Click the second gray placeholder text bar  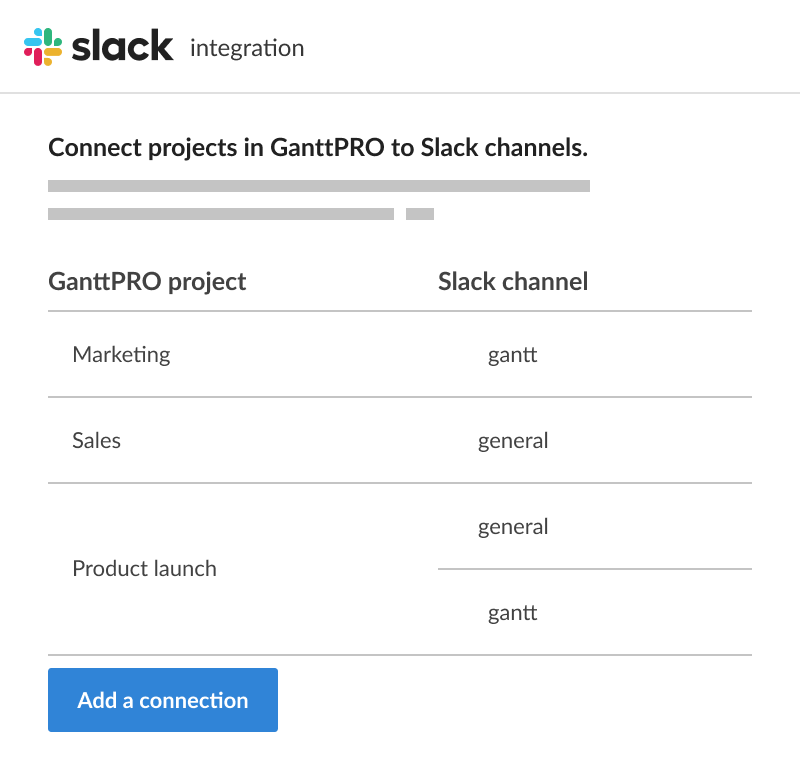point(220,212)
